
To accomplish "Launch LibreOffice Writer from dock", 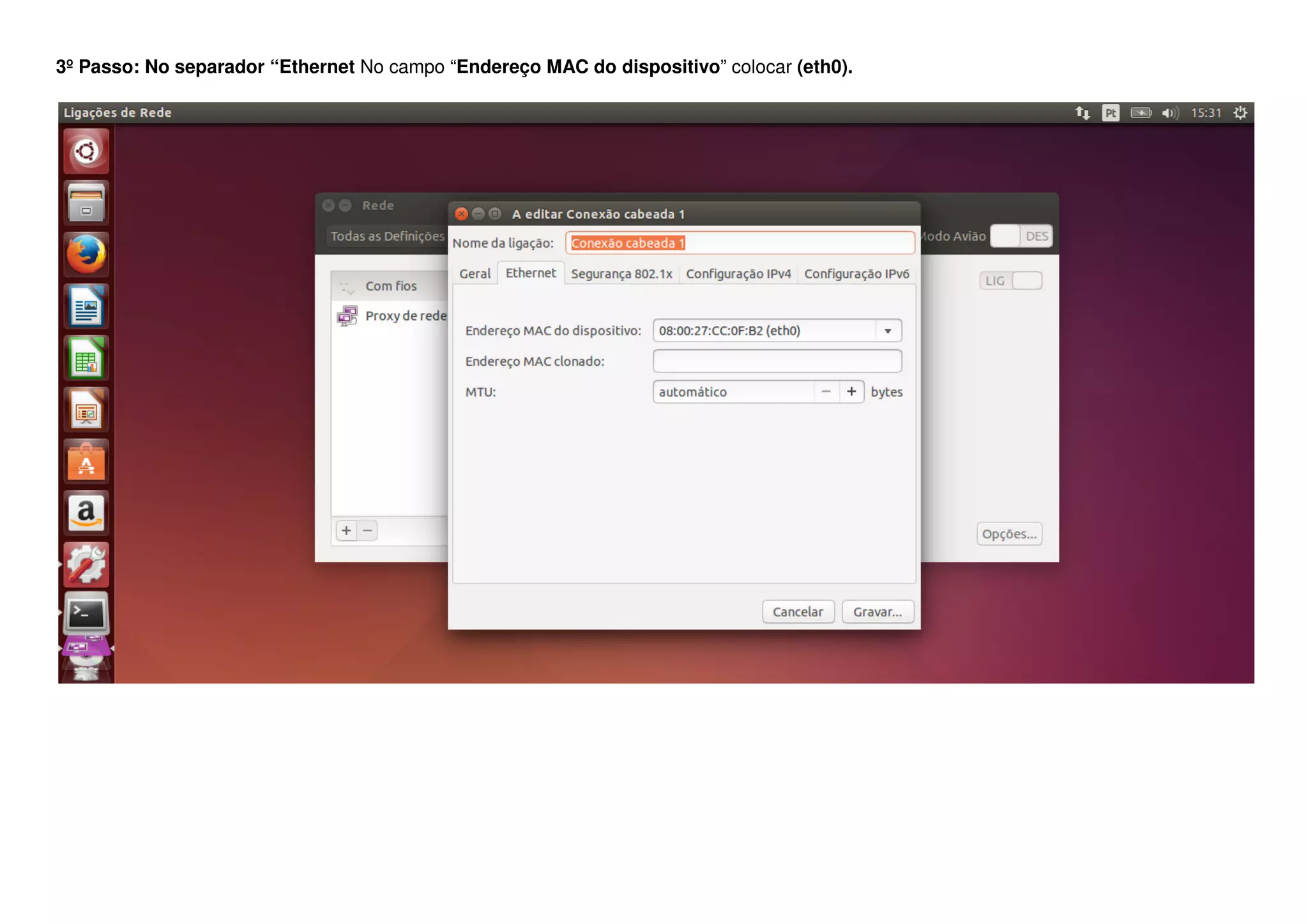I will (86, 306).
